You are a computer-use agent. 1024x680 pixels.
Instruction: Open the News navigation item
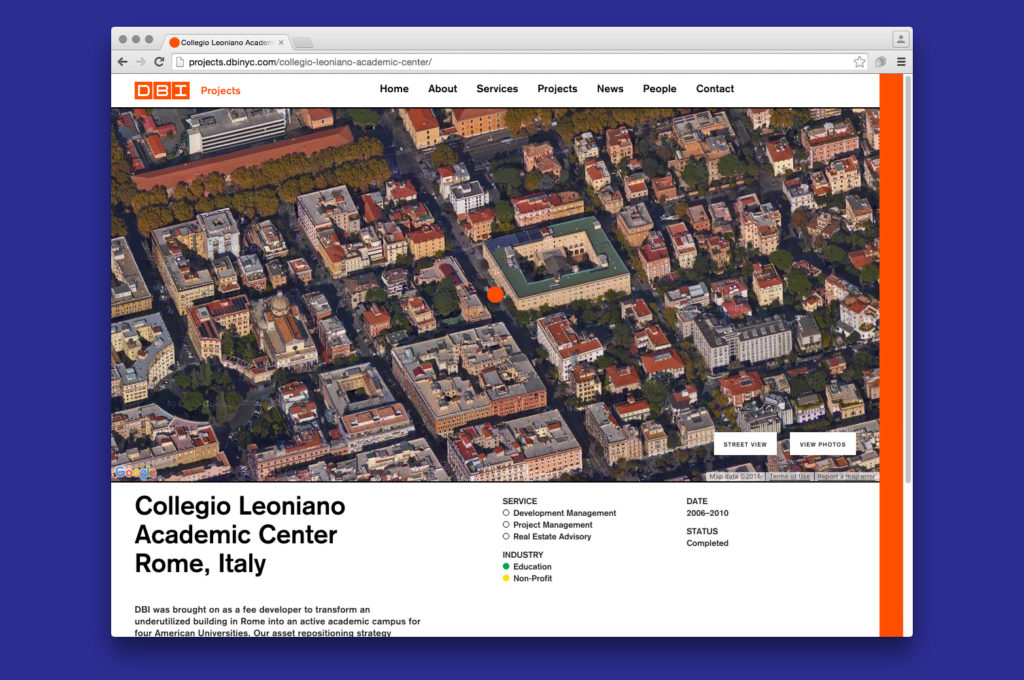(x=610, y=89)
